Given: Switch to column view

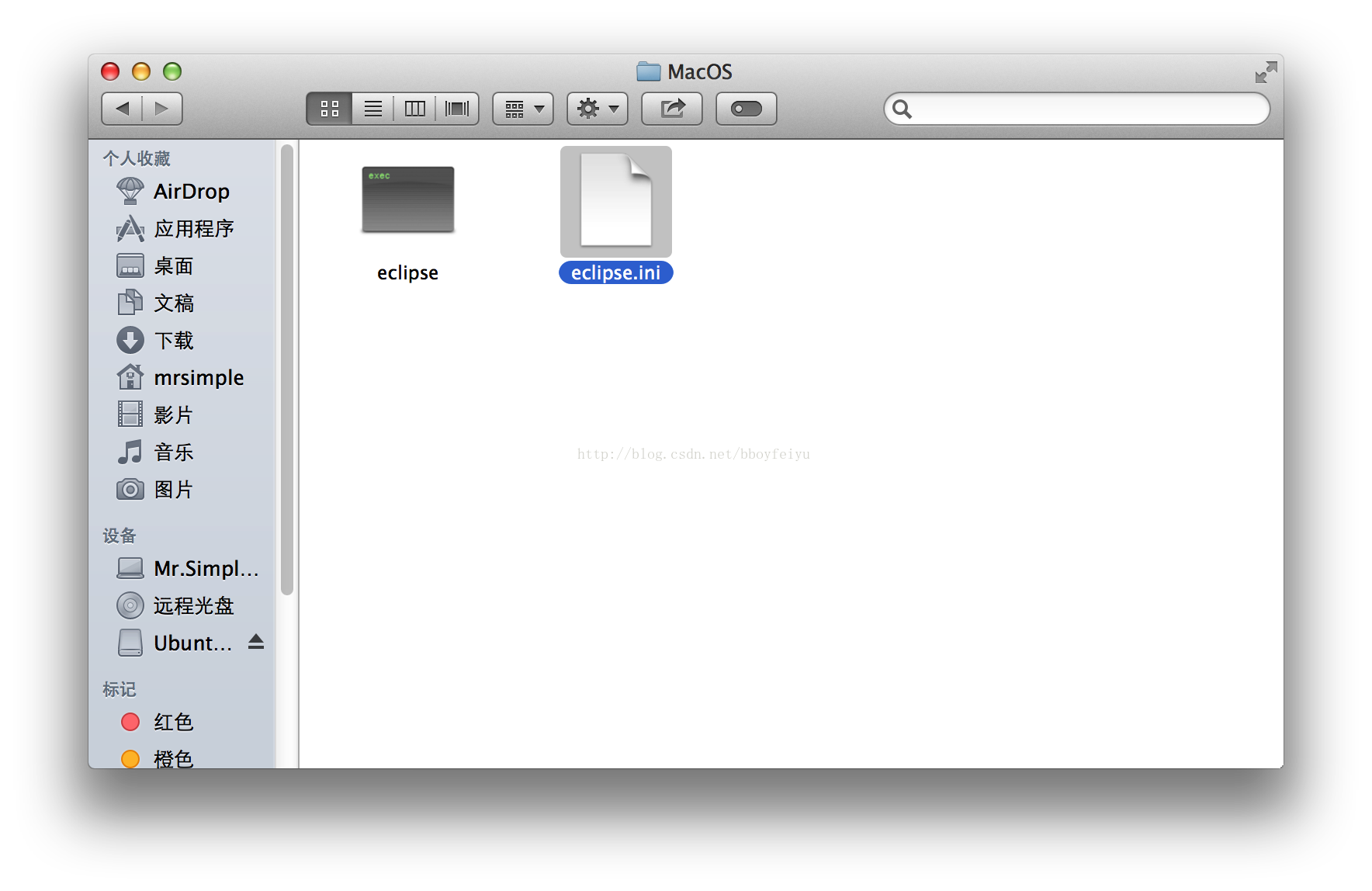Looking at the screenshot, I should [415, 109].
